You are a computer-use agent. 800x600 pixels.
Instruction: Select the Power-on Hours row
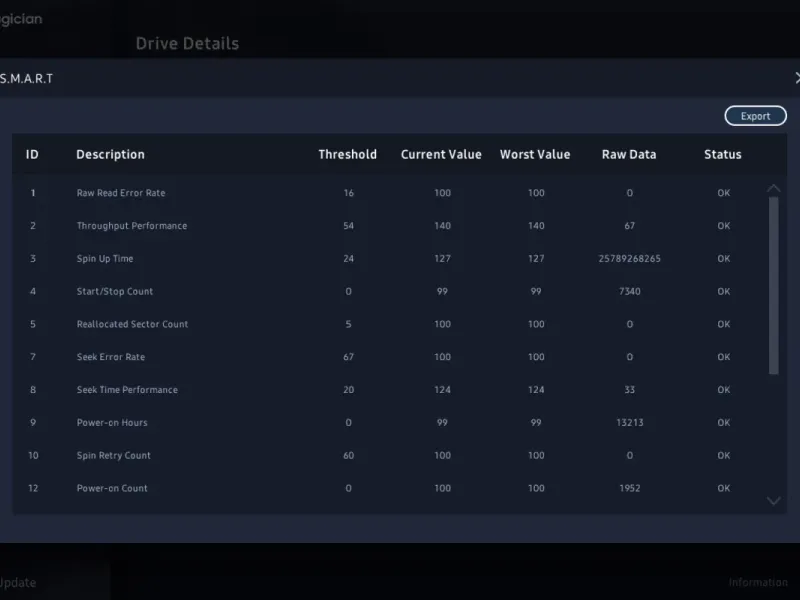[390, 422]
